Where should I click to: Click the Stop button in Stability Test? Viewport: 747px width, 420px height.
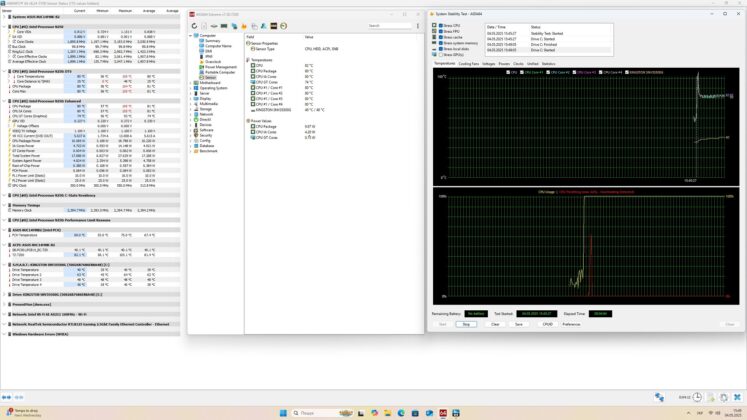pyautogui.click(x=466, y=324)
